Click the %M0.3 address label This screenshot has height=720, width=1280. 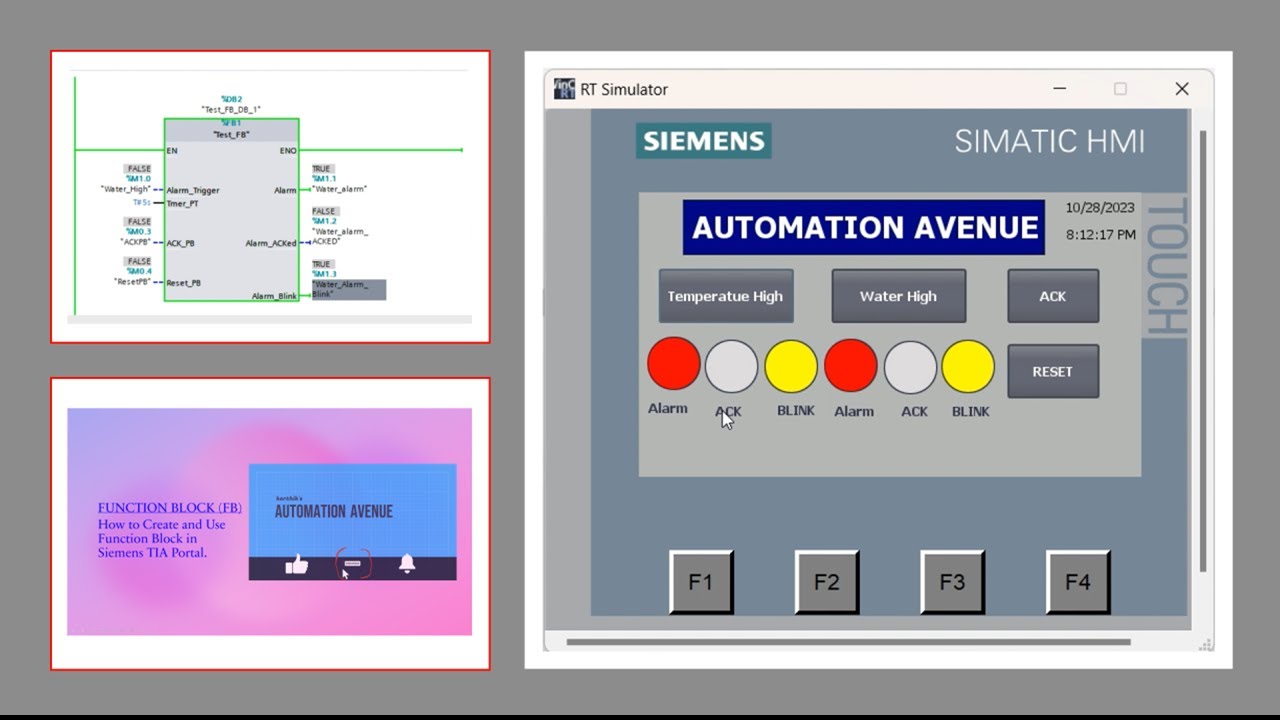(x=138, y=232)
